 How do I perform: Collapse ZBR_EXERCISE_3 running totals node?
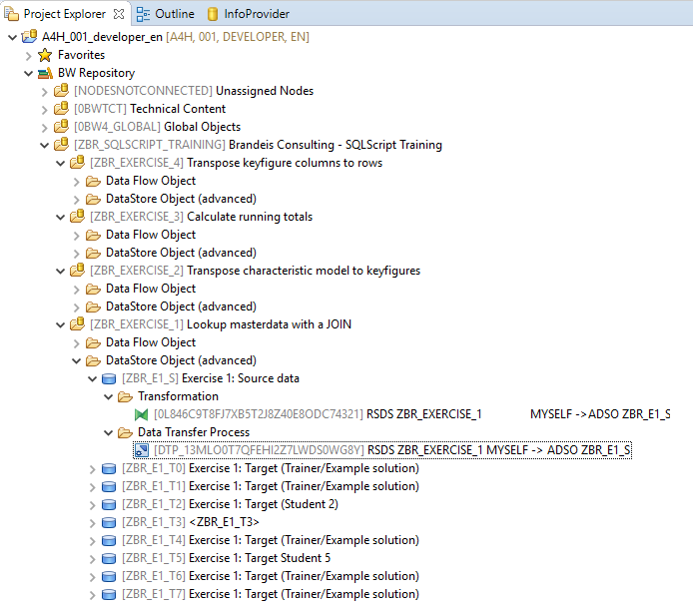(x=61, y=217)
